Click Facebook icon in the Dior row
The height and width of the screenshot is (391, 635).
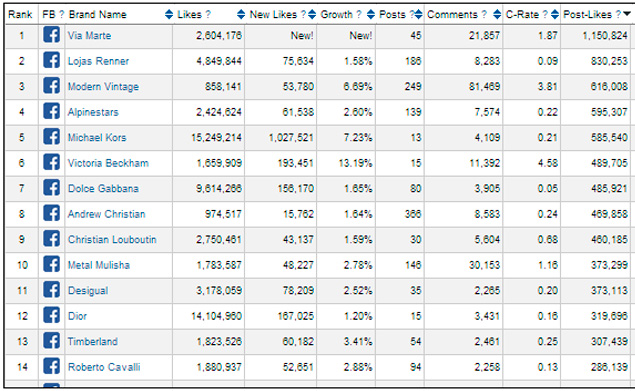(51, 316)
